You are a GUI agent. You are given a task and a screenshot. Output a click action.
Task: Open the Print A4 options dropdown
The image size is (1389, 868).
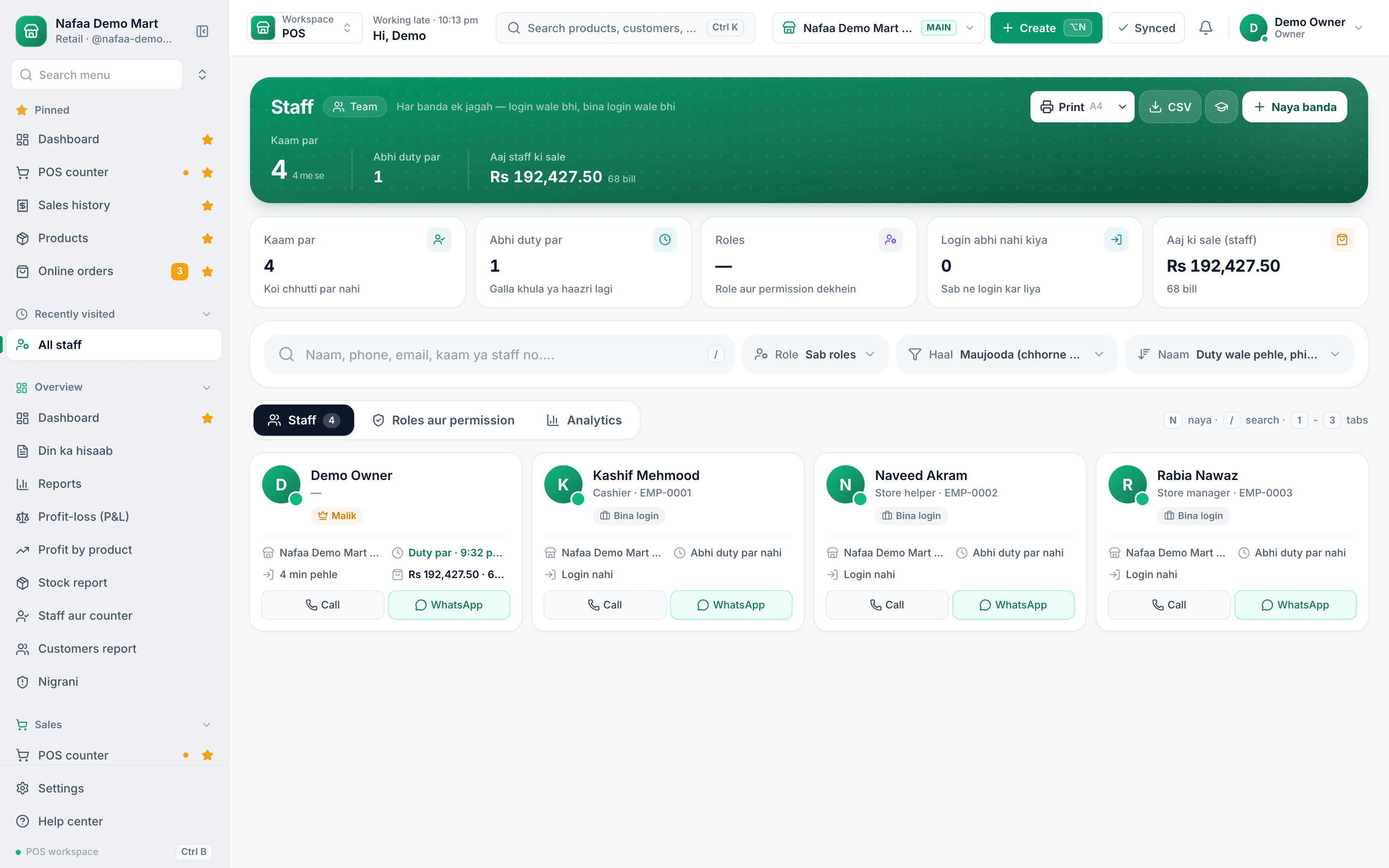pyautogui.click(x=1122, y=107)
